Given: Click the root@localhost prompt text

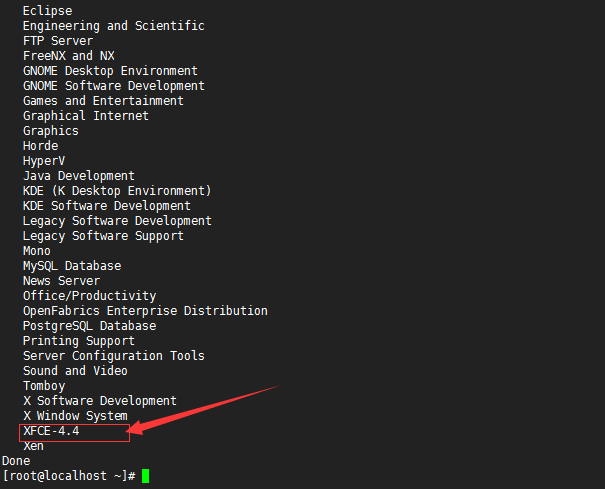Looking at the screenshot, I should coord(69,476).
